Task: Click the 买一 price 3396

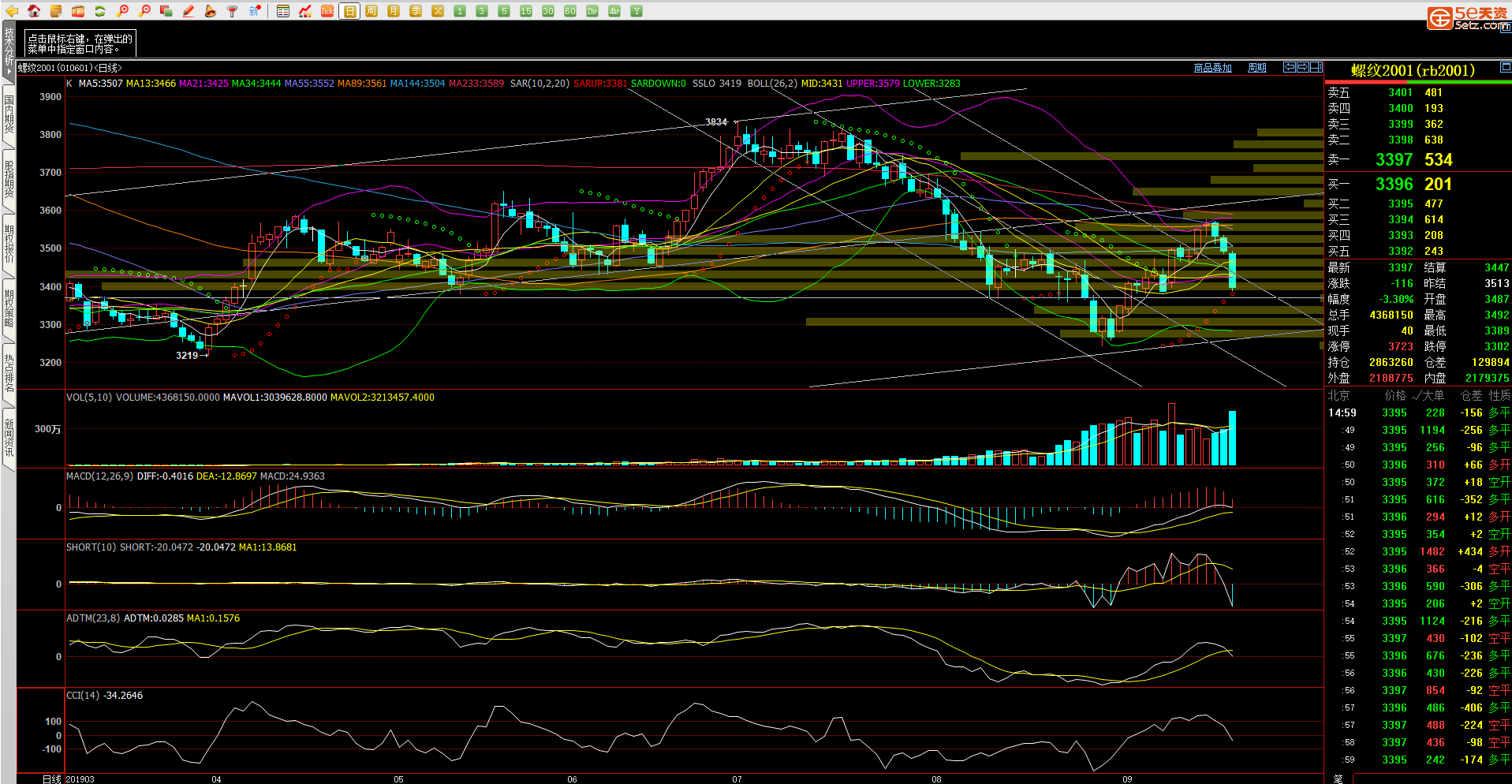Action: [1394, 184]
